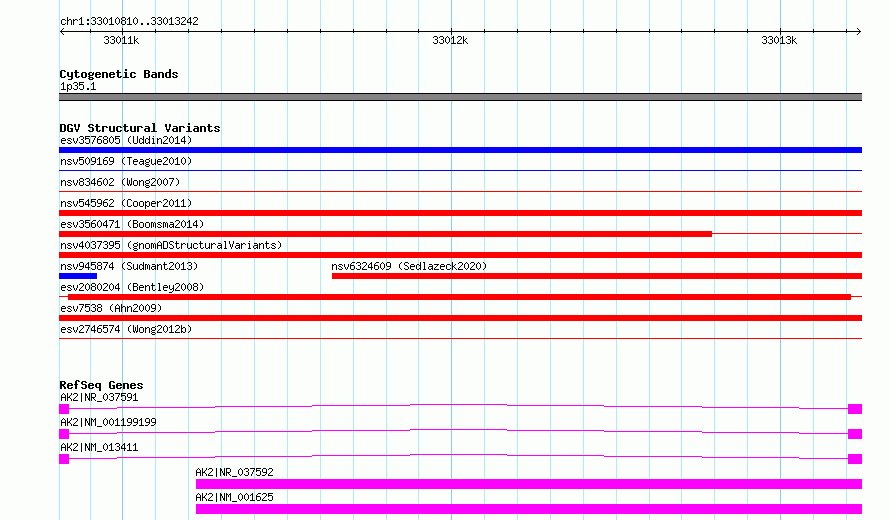890x520 pixels.
Task: Select the thick blue esv3576805 variant bar
Action: pos(460,150)
